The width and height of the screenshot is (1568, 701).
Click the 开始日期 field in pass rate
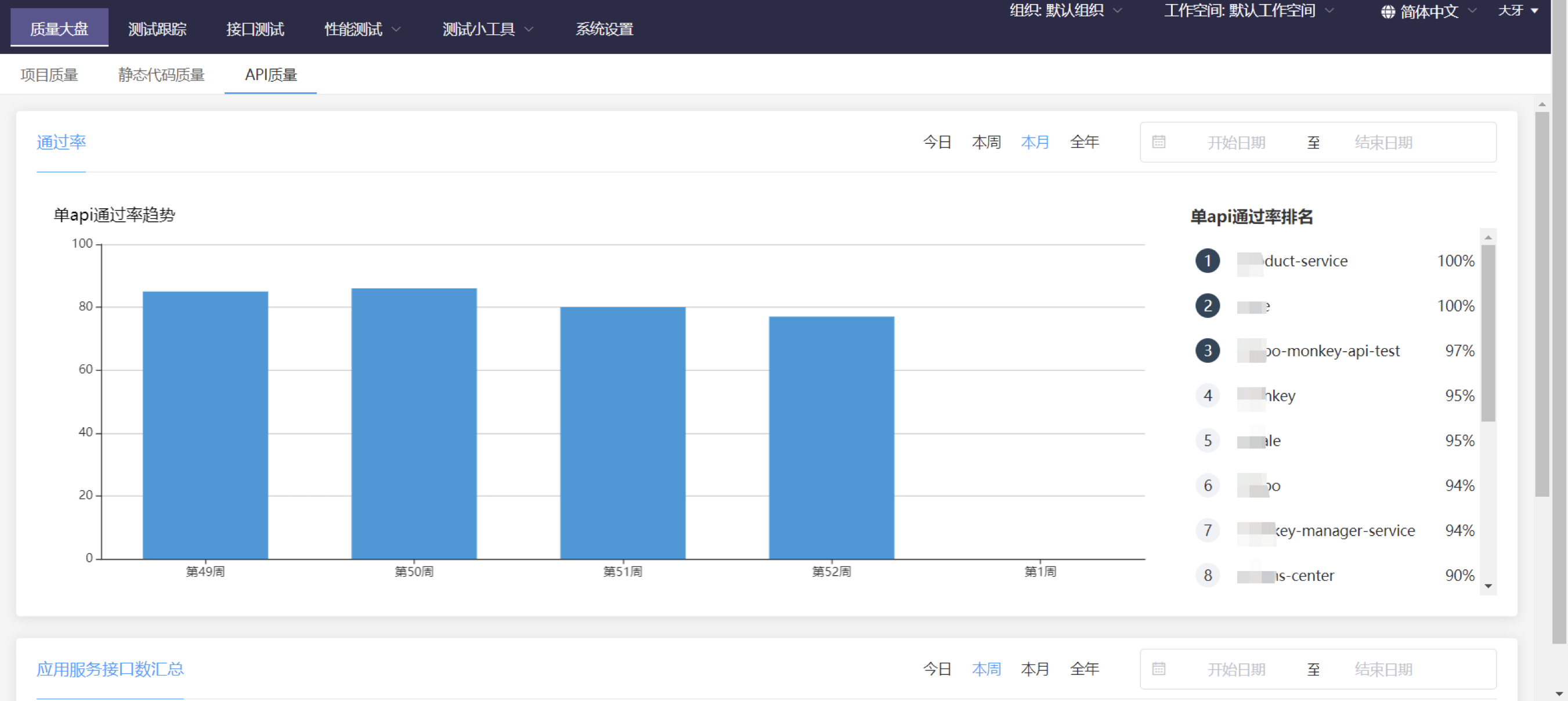(1235, 142)
